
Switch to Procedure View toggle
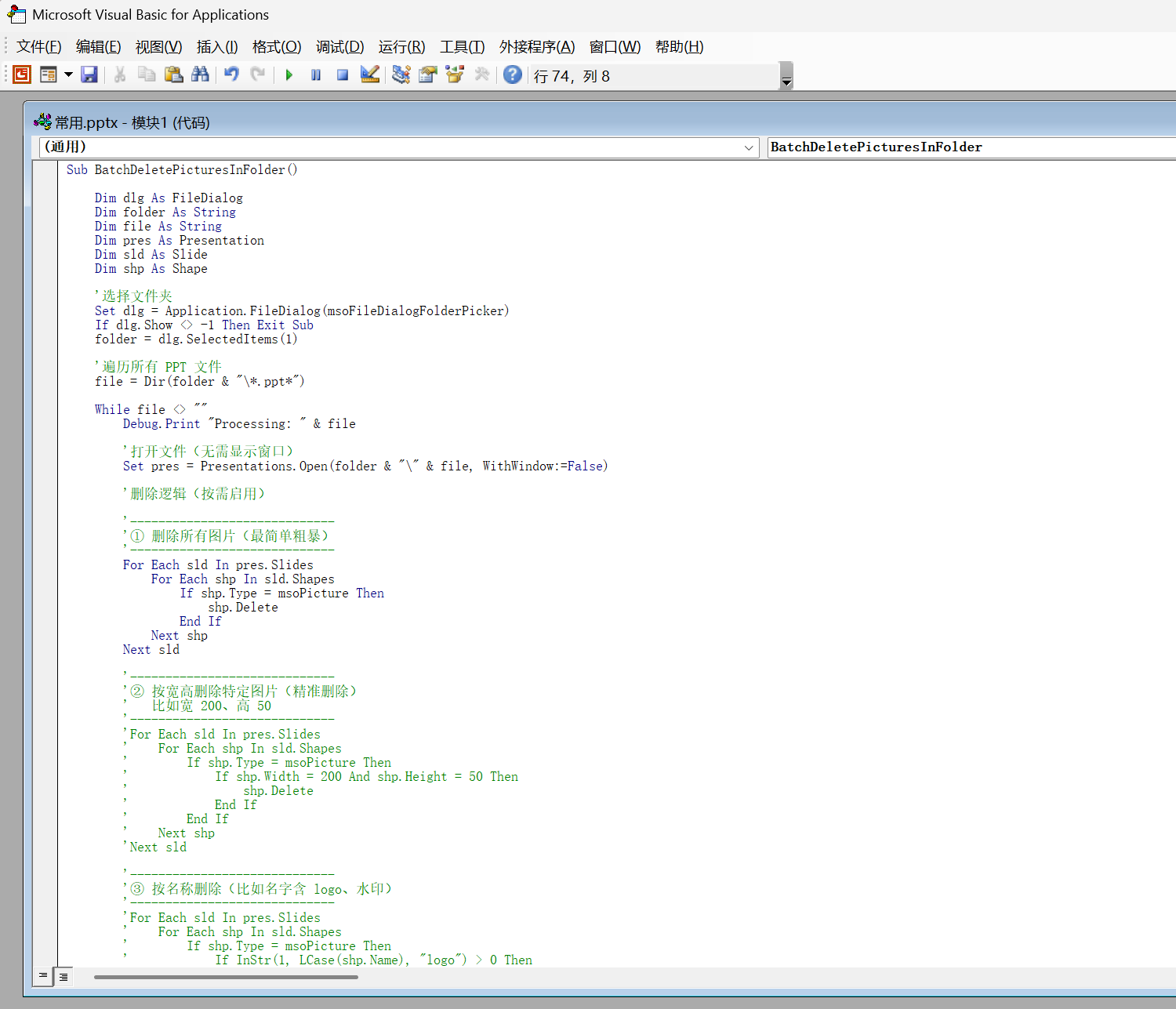(43, 976)
